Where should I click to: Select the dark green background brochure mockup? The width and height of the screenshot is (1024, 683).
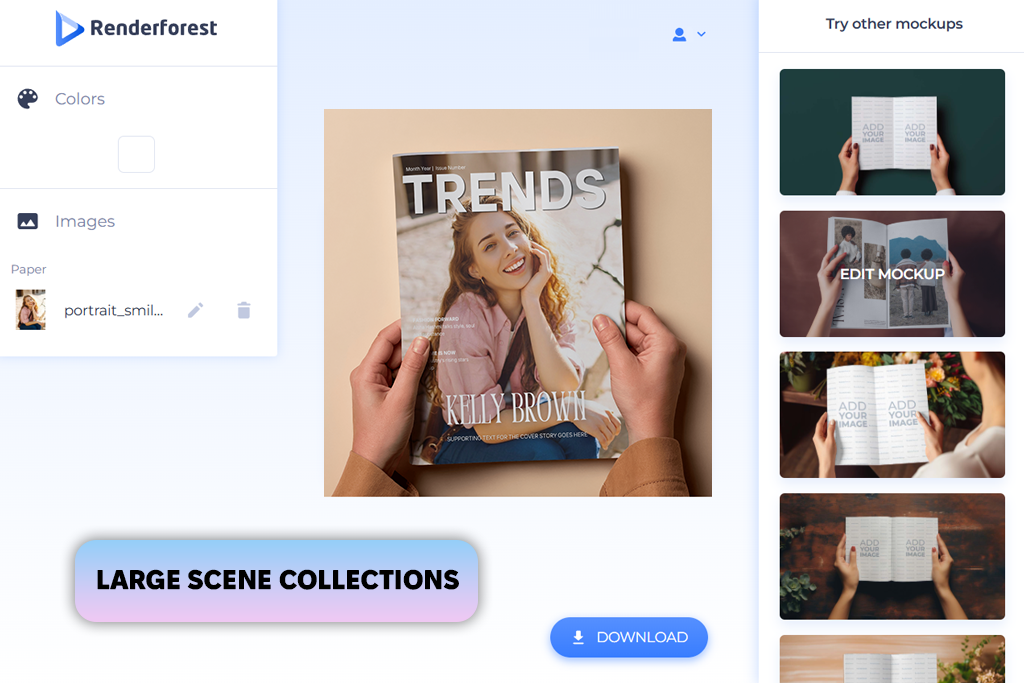point(892,132)
